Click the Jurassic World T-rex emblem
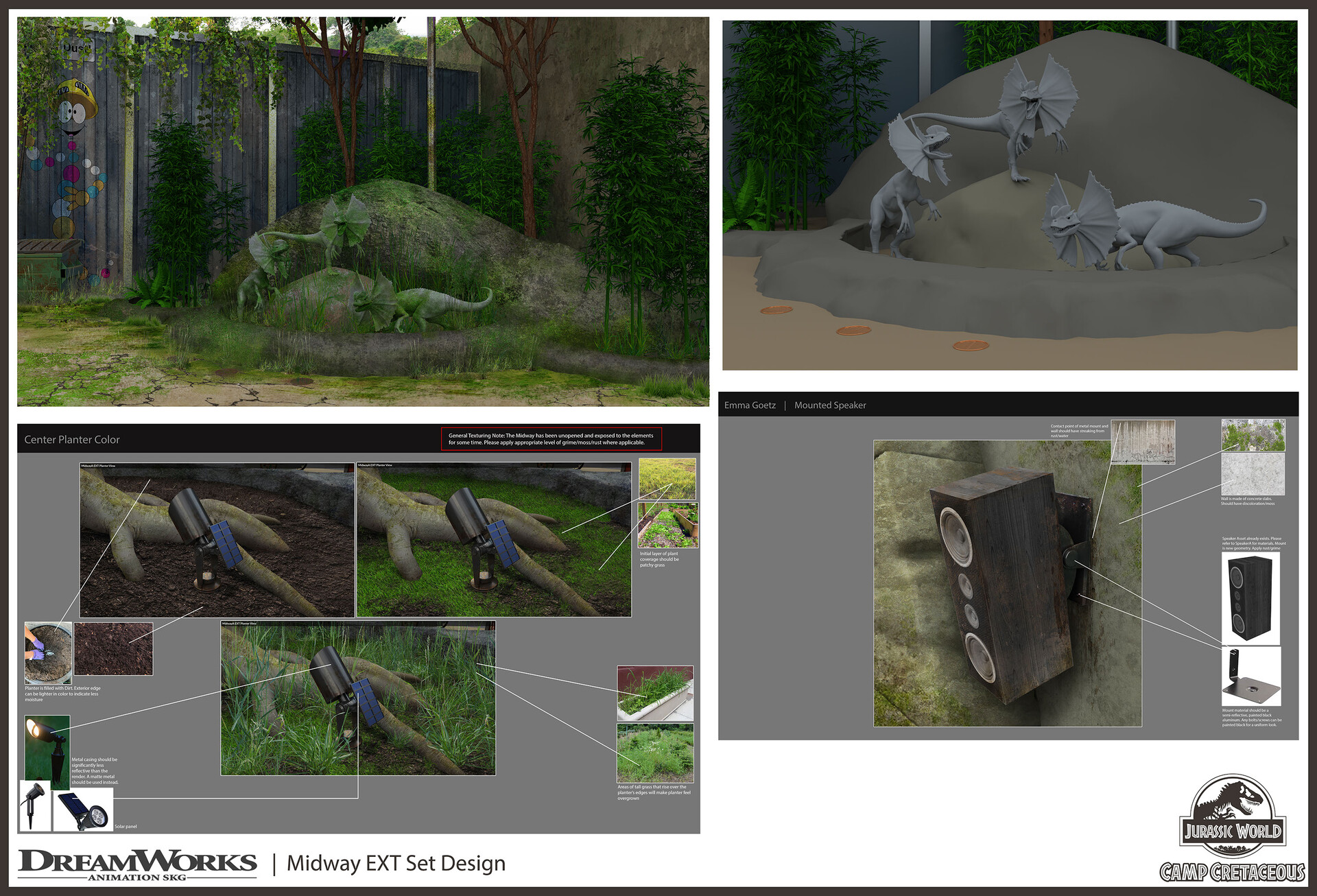 tap(1233, 815)
